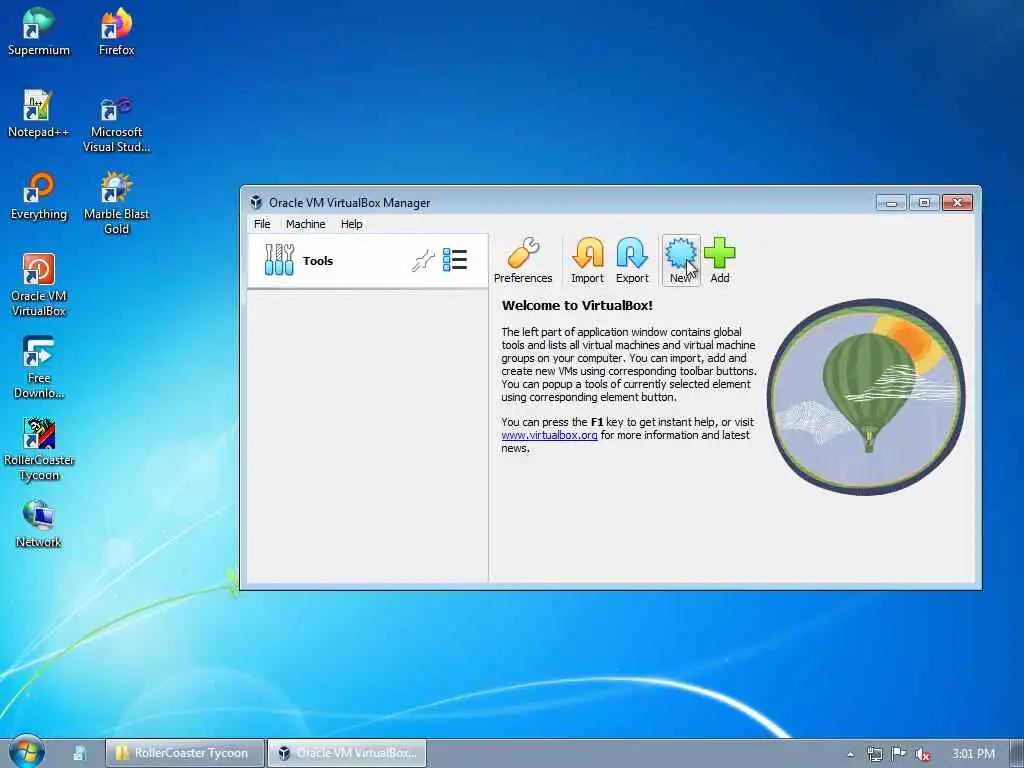Select the Firefox desktop shortcut

116,32
